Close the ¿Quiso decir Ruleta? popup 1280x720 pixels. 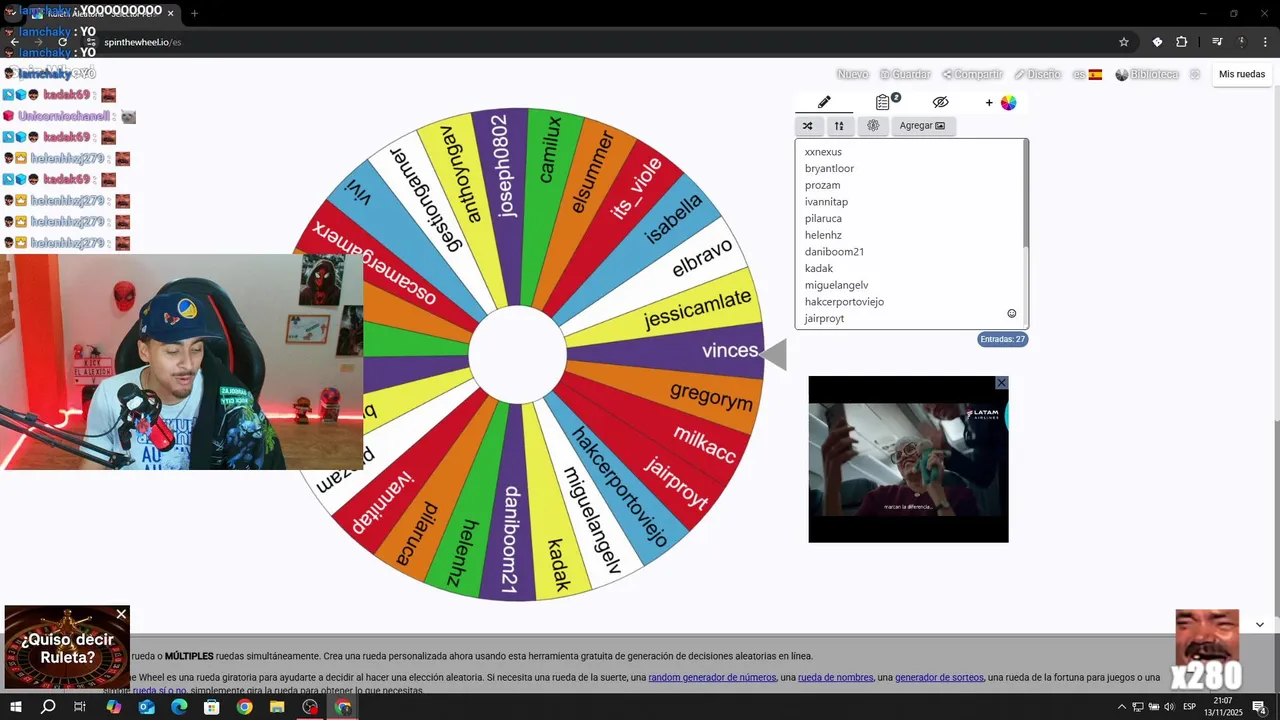pyautogui.click(x=121, y=614)
